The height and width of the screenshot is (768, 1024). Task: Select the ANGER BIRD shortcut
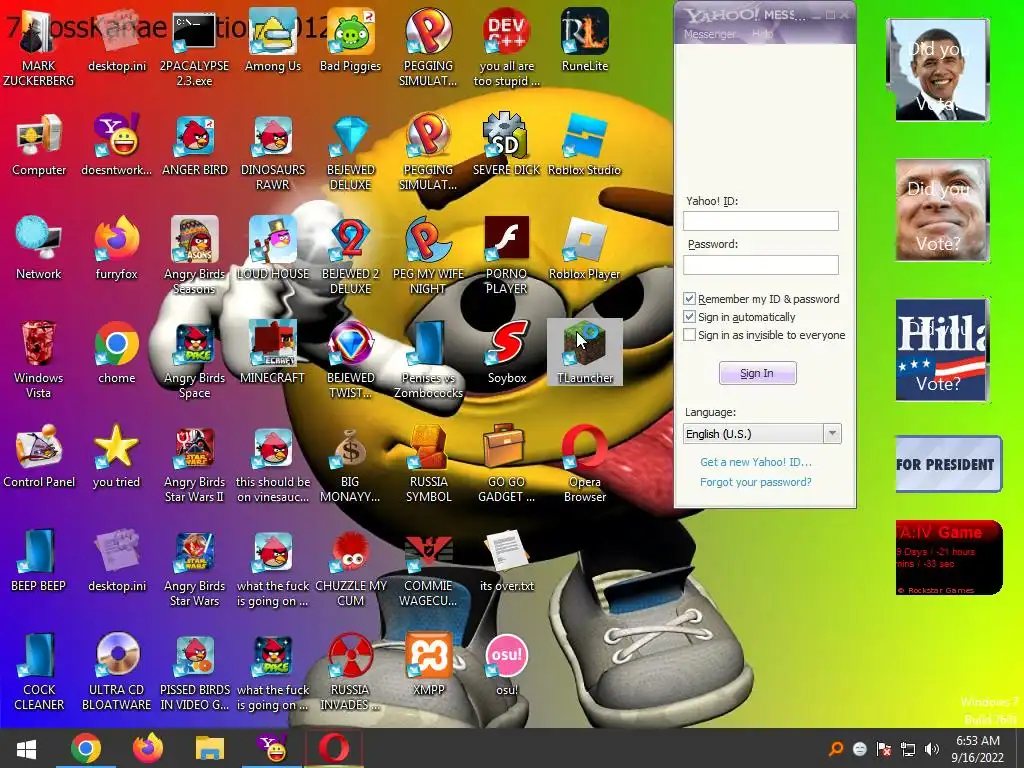click(195, 146)
